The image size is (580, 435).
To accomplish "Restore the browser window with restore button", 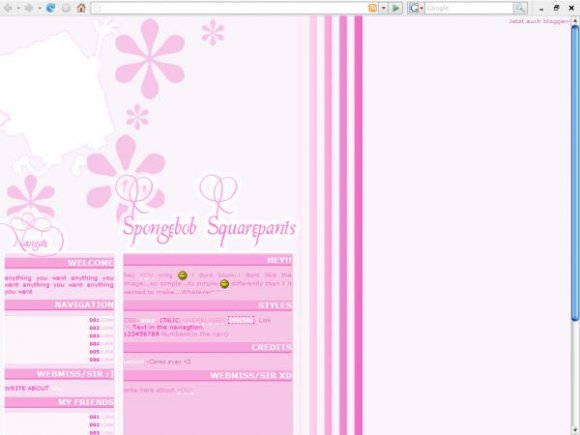I will (x=556, y=8).
